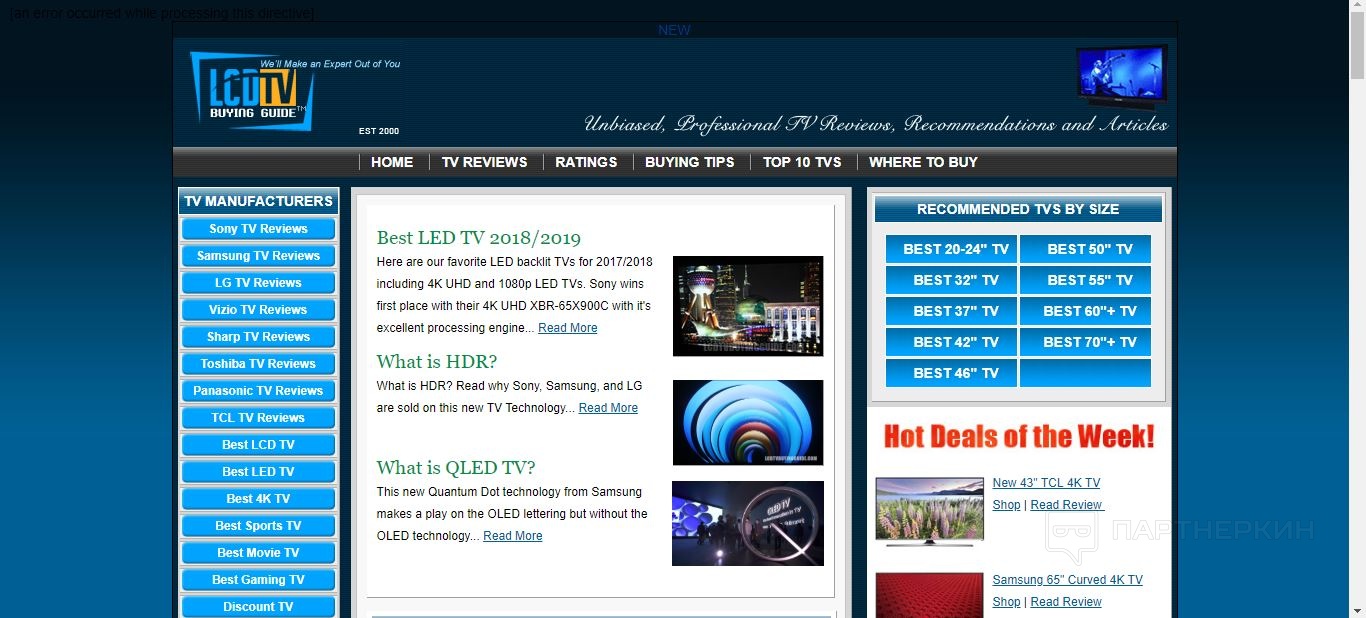The image size is (1366, 618).
Task: Click the scrollbar down arrow
Action: pyautogui.click(x=1357, y=610)
